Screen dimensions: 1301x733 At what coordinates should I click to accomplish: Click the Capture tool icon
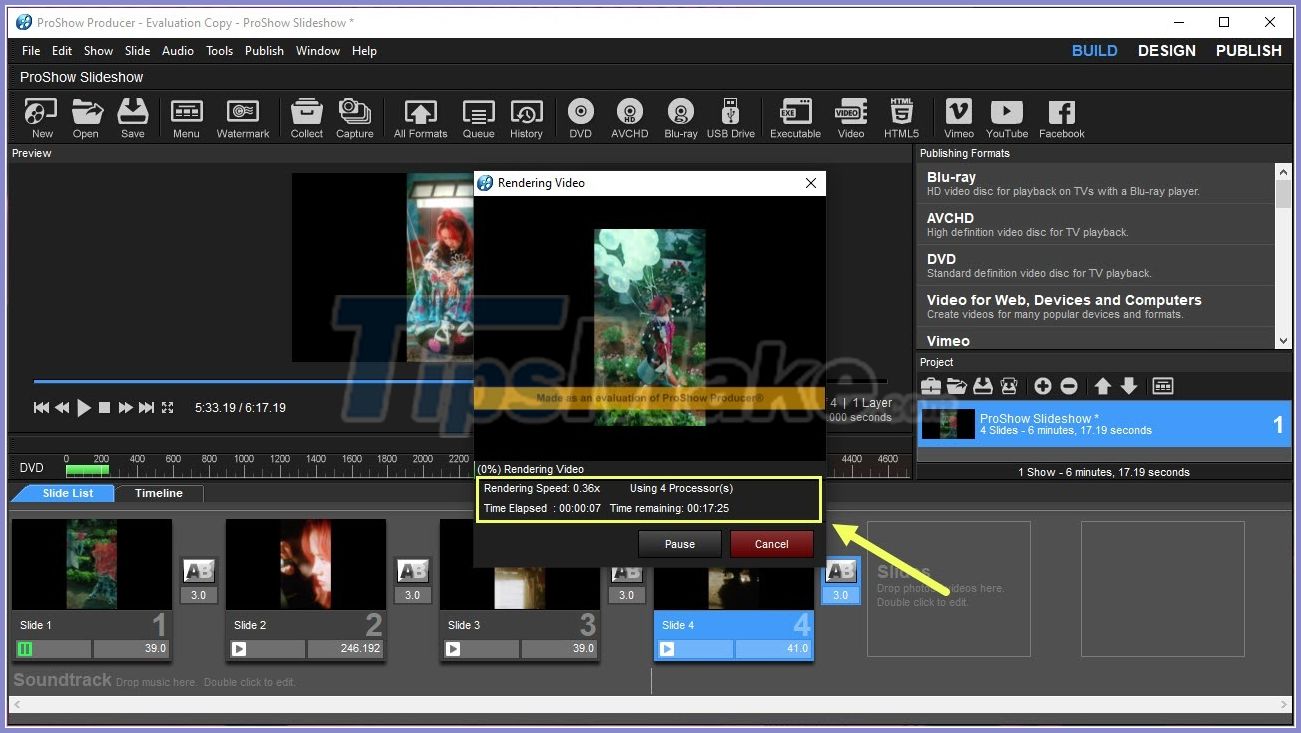pos(355,117)
